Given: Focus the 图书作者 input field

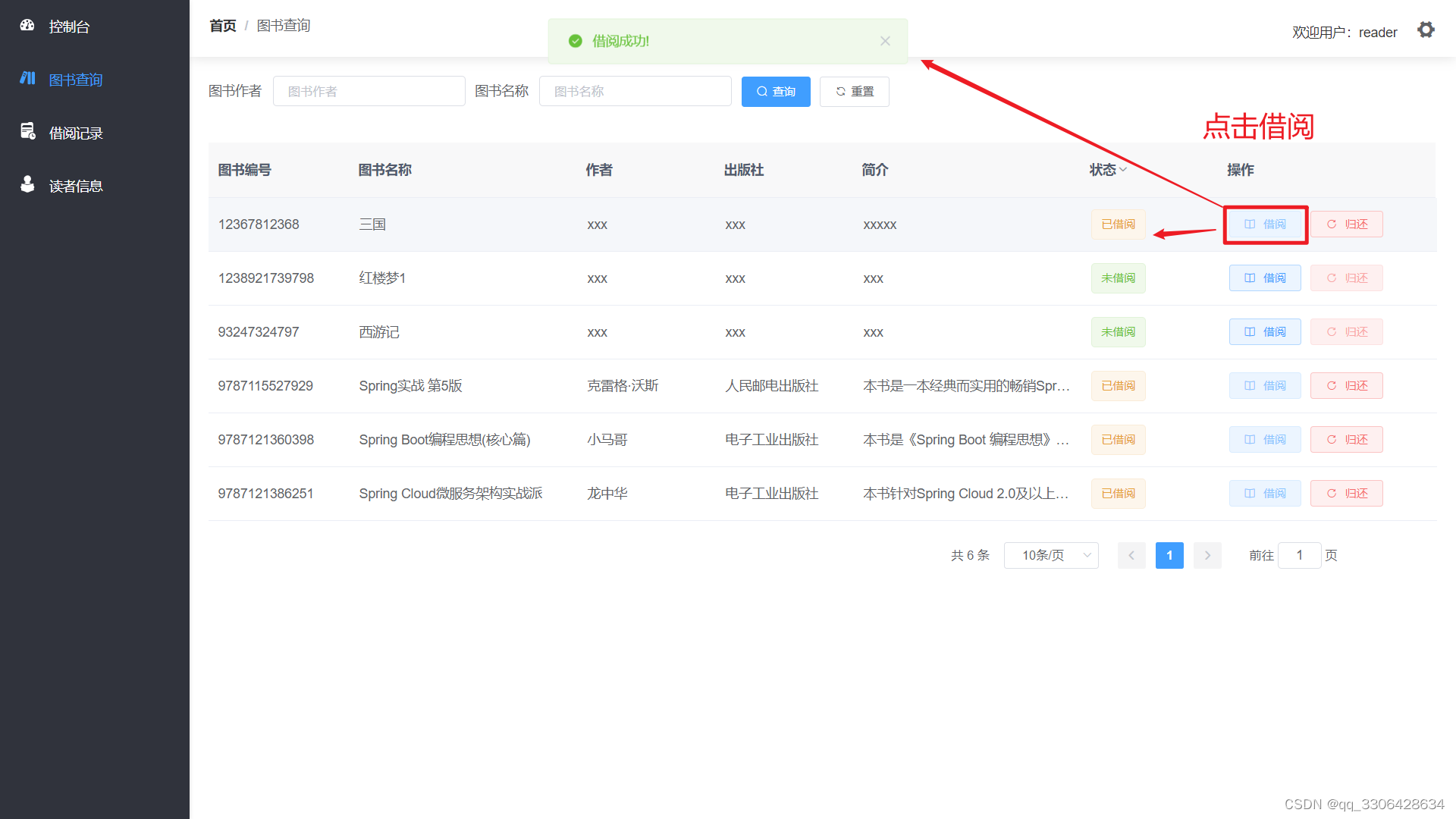Looking at the screenshot, I should point(369,91).
